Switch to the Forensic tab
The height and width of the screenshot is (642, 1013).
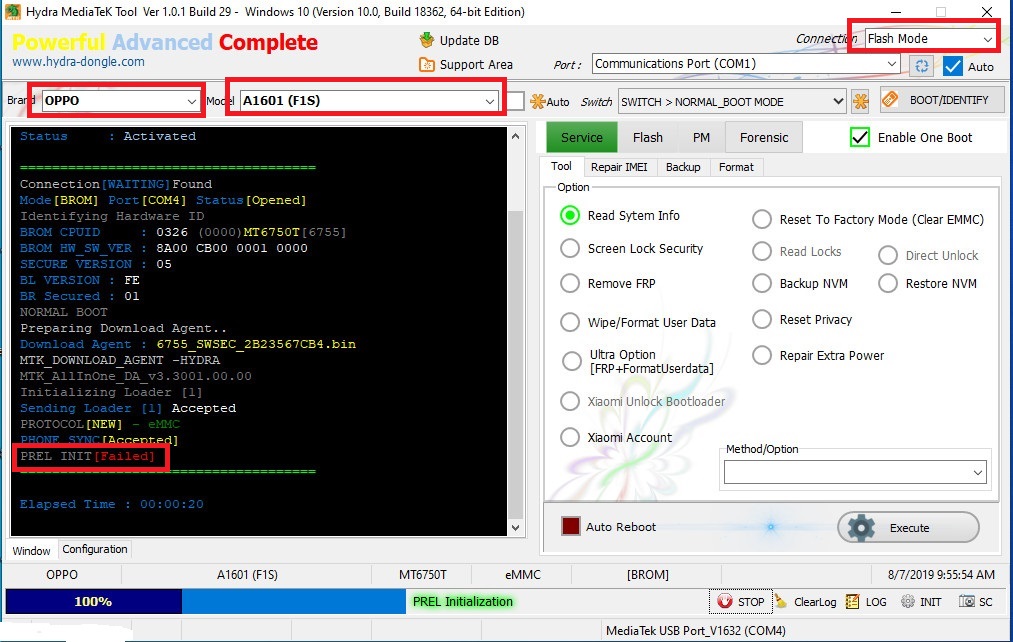pos(764,138)
